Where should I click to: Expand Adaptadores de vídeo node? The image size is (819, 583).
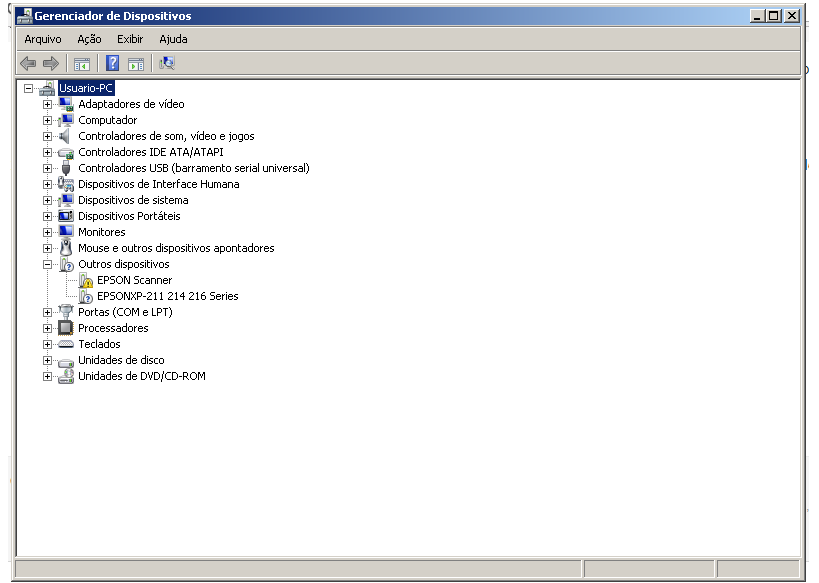pyautogui.click(x=47, y=104)
